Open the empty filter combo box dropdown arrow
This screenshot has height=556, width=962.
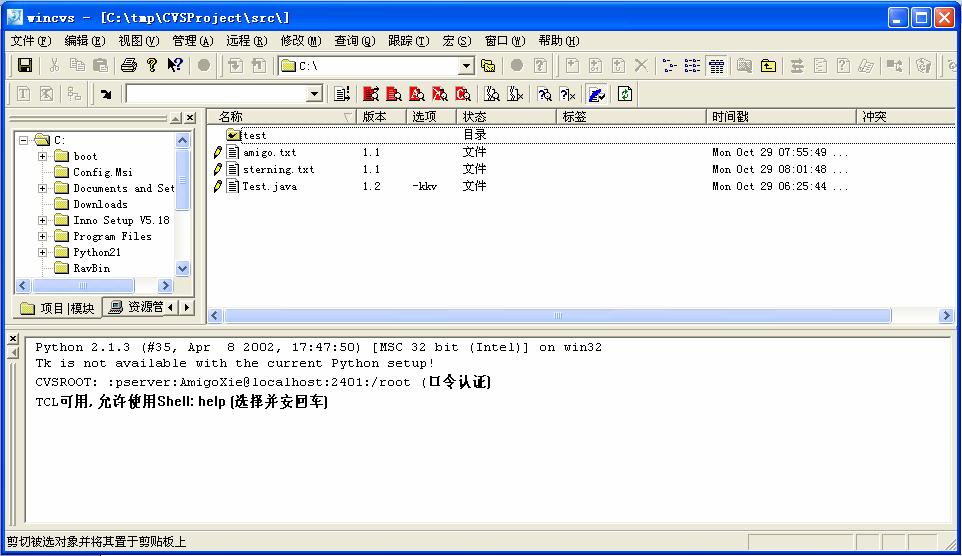314,94
